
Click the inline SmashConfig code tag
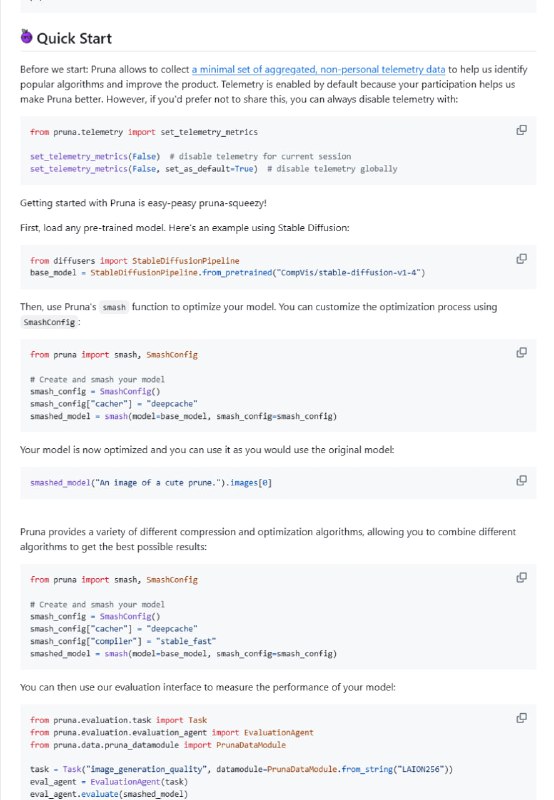click(x=49, y=322)
